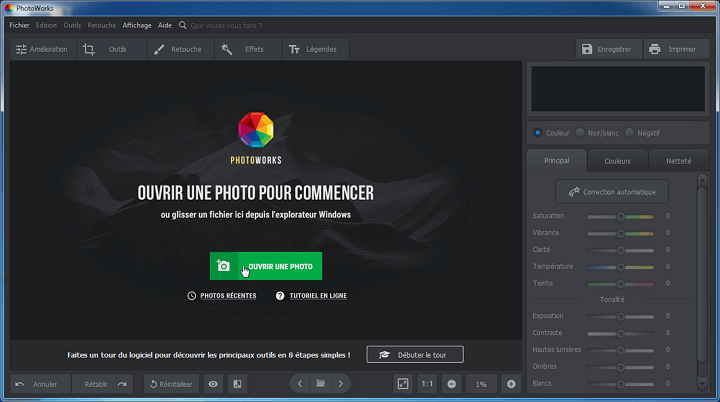
Task: Close the PhotoWorks window
Action: (x=703, y=6)
